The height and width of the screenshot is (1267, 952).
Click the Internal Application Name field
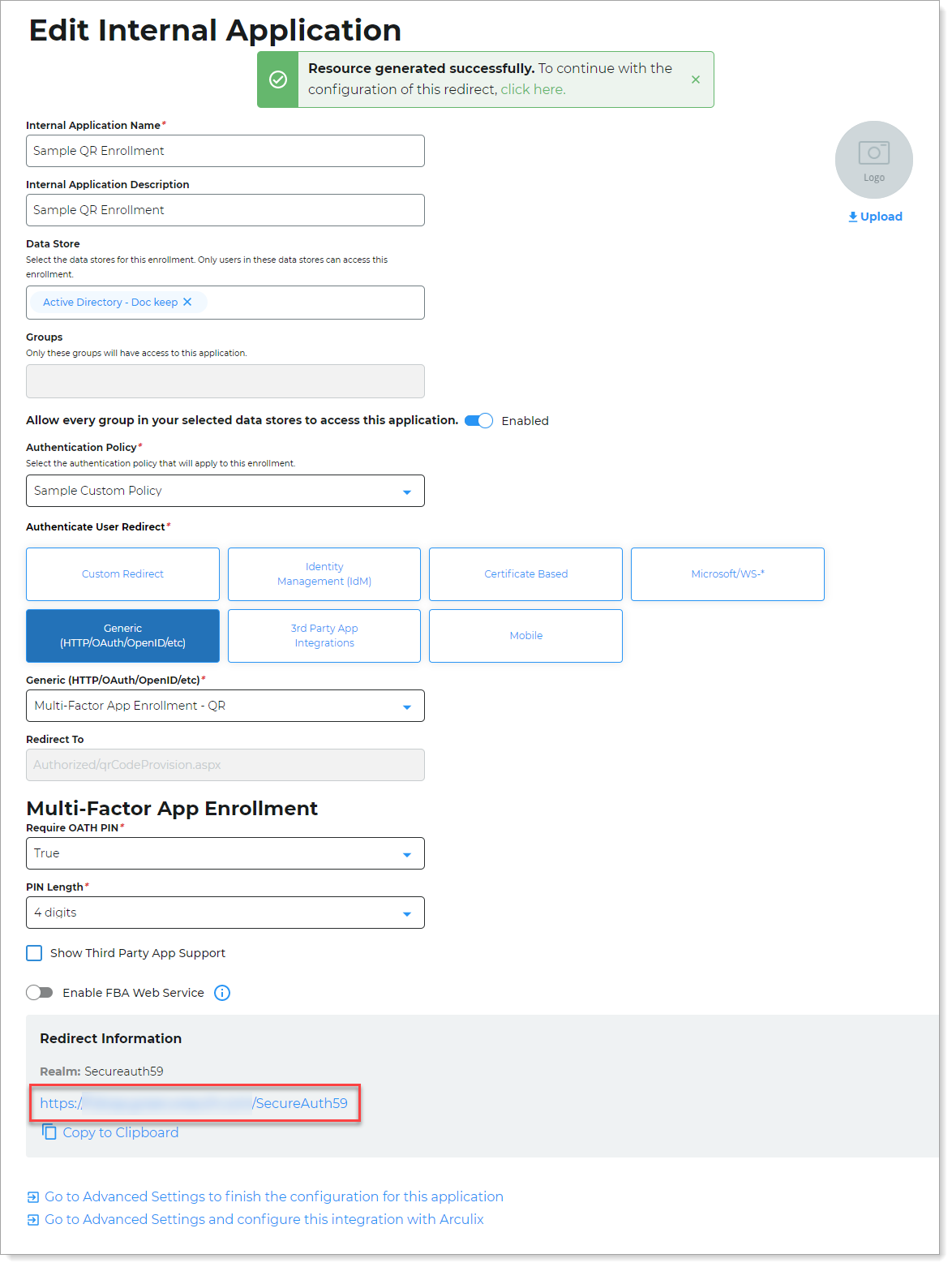pos(225,151)
